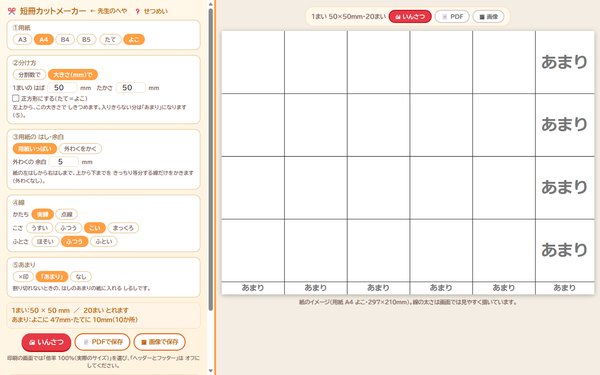Viewport: 600px width, 375px height.
Task: Set line darkness to ふつう
Action: tap(68, 228)
